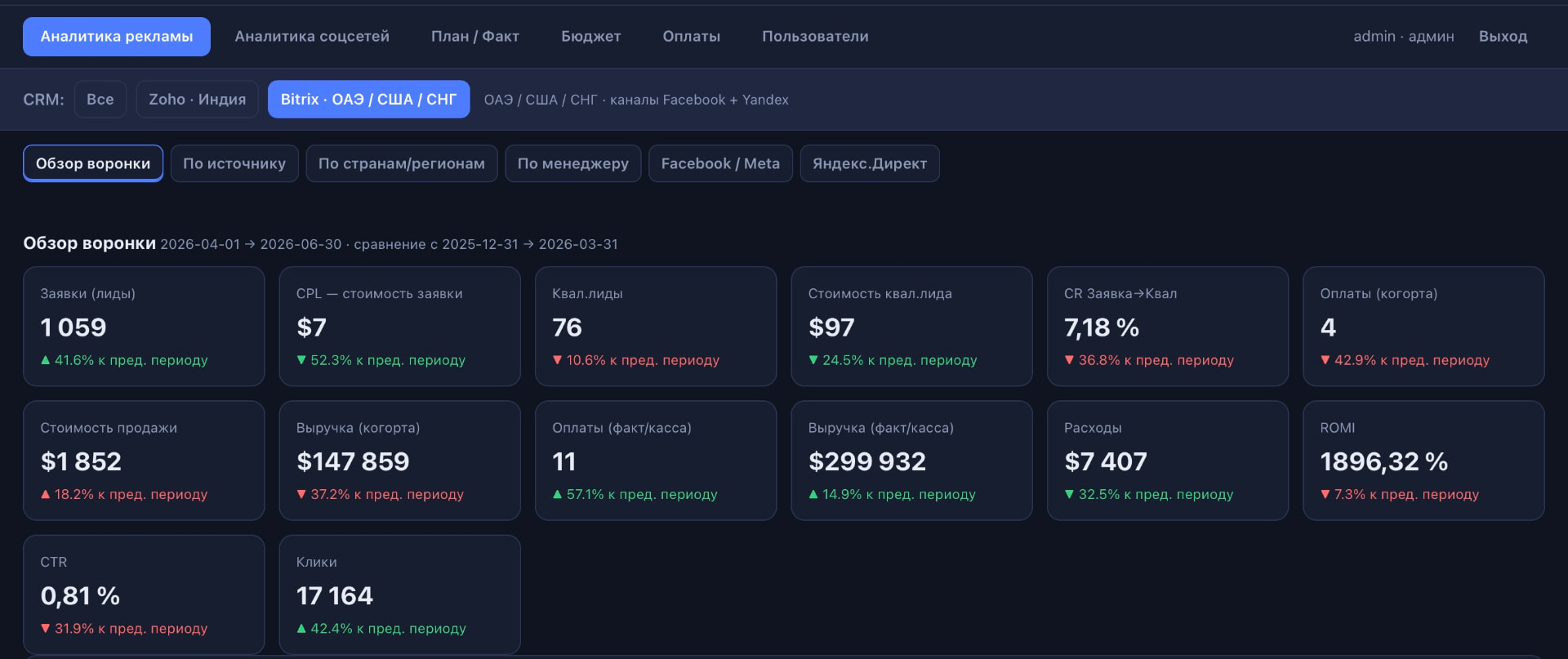Click the 52.3% change under CPL
Image resolution: width=1568 pixels, height=659 pixels.
(x=381, y=360)
